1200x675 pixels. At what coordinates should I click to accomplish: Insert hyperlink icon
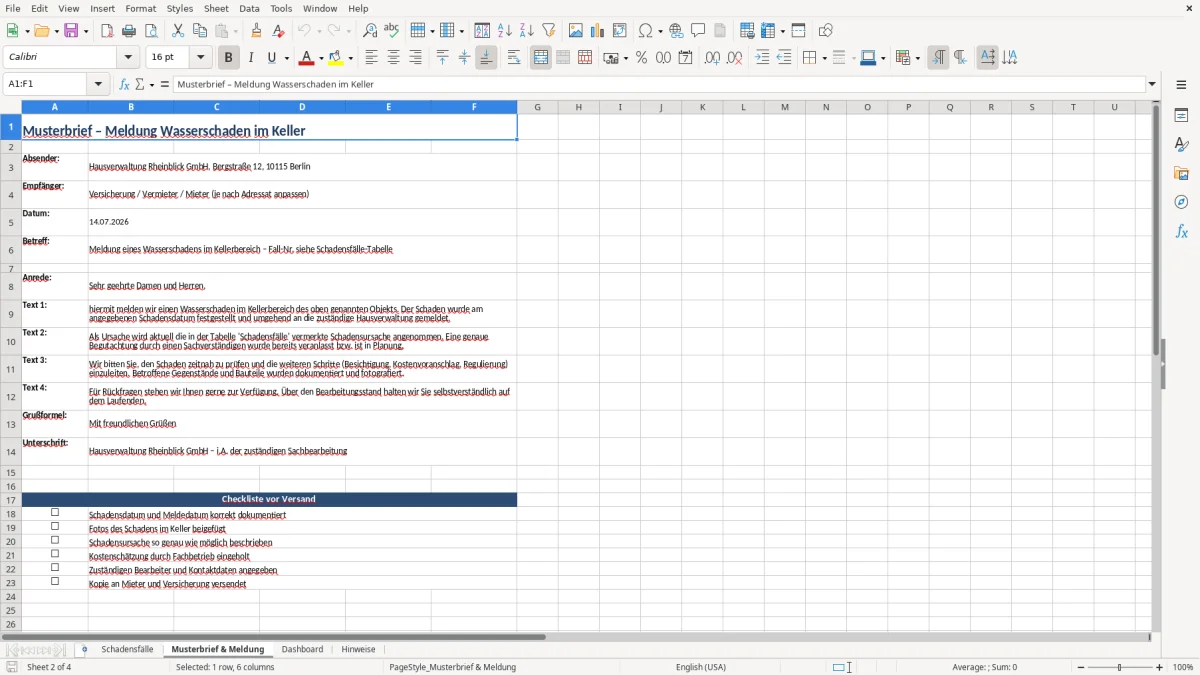(676, 31)
